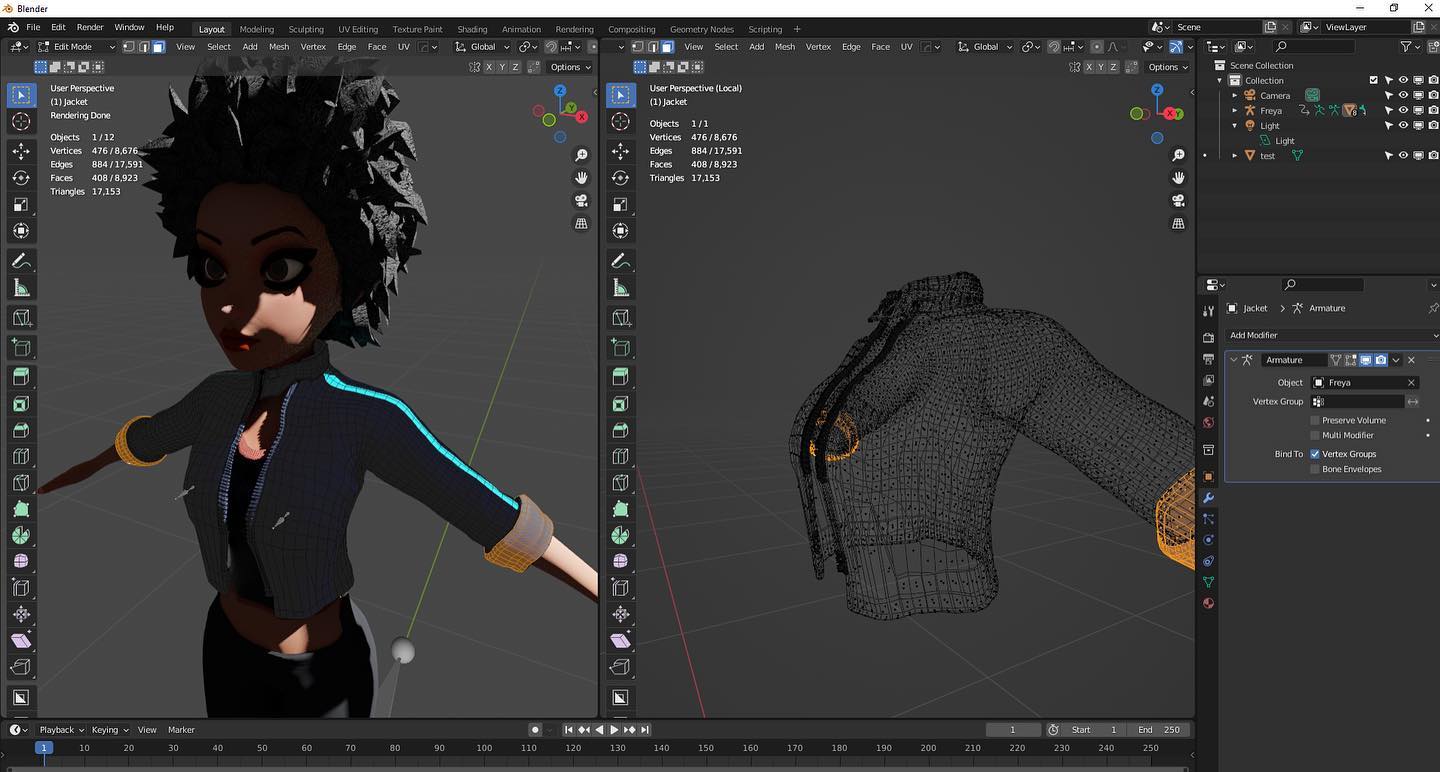The width and height of the screenshot is (1440, 772).
Task: Click the zoom magnifier gizmo in the left viewport
Action: tap(581, 155)
